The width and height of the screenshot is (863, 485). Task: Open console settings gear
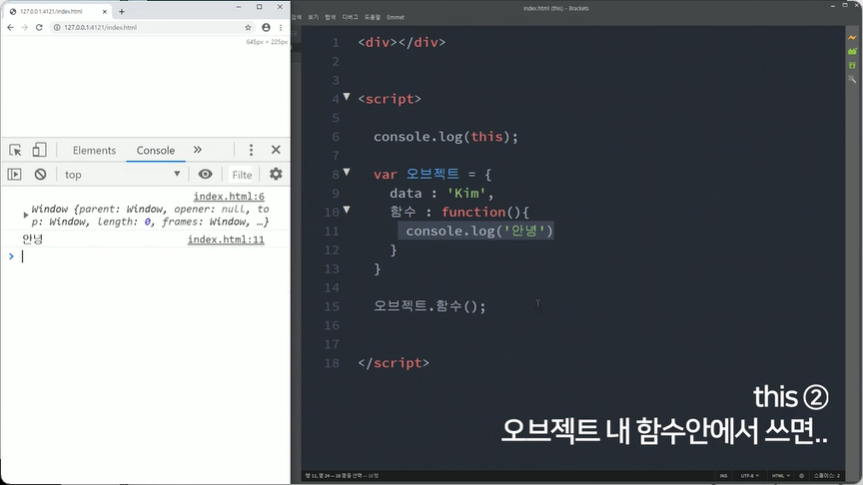coord(276,174)
